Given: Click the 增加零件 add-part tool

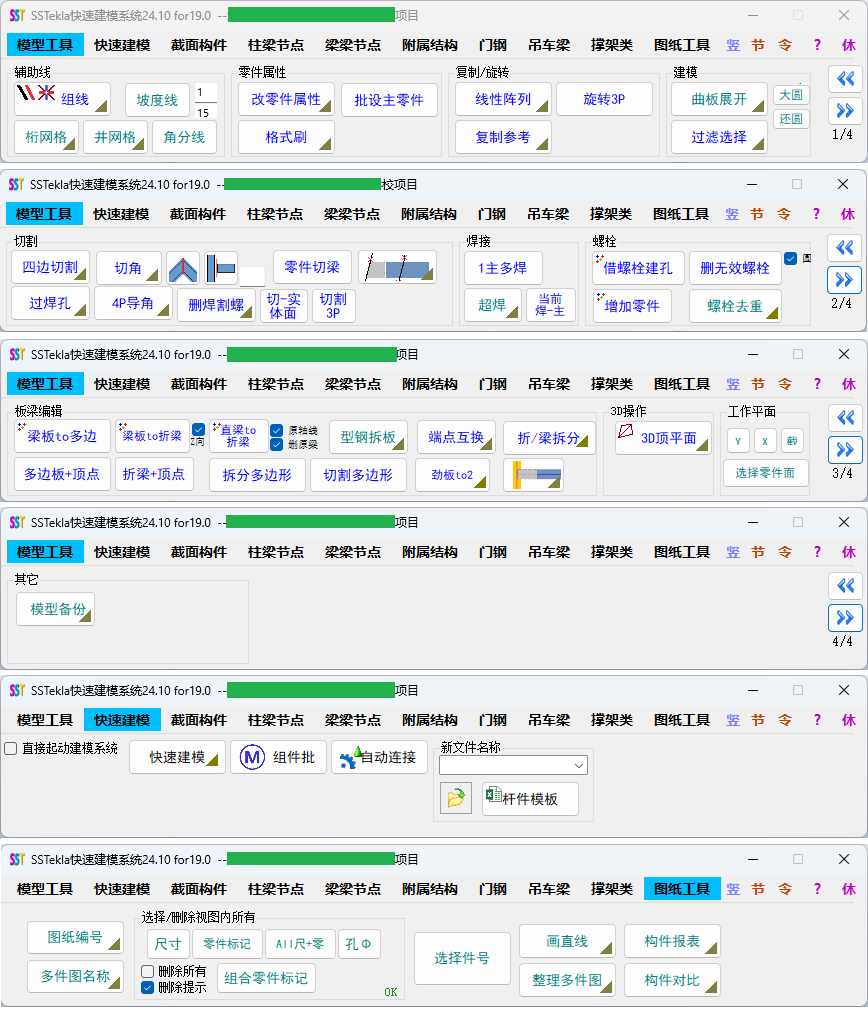Looking at the screenshot, I should pyautogui.click(x=632, y=306).
